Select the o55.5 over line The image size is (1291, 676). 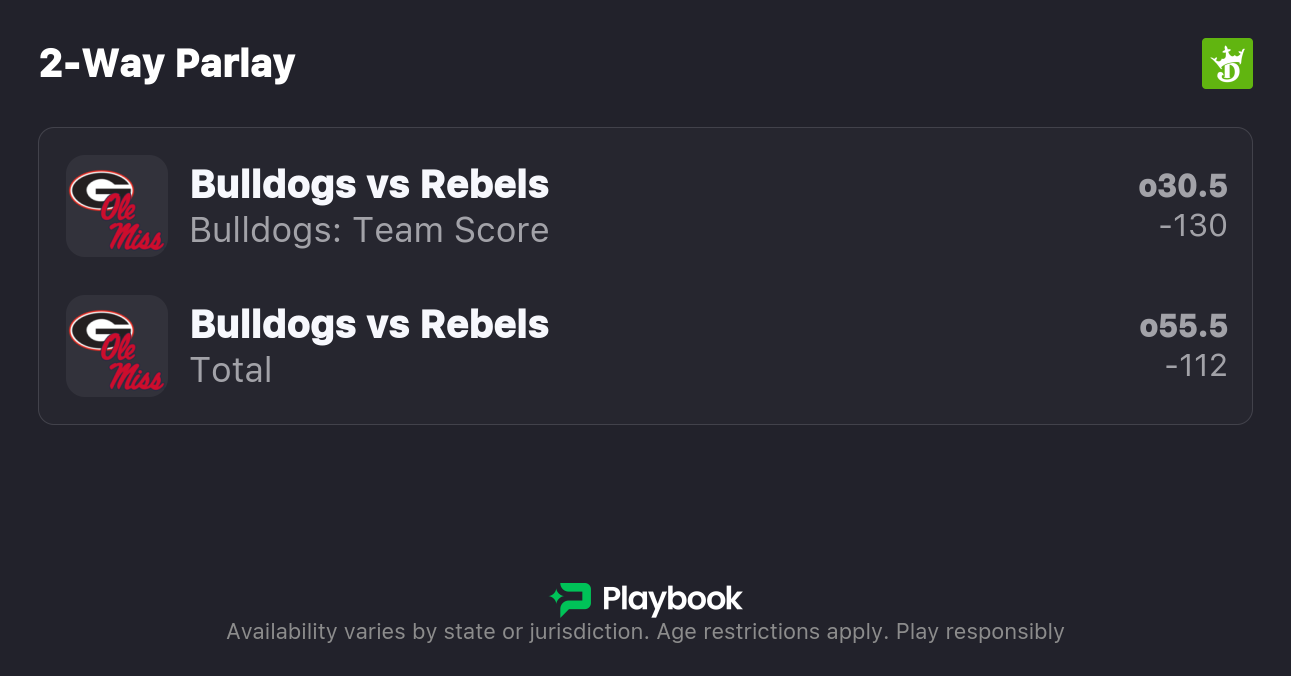(x=1182, y=326)
